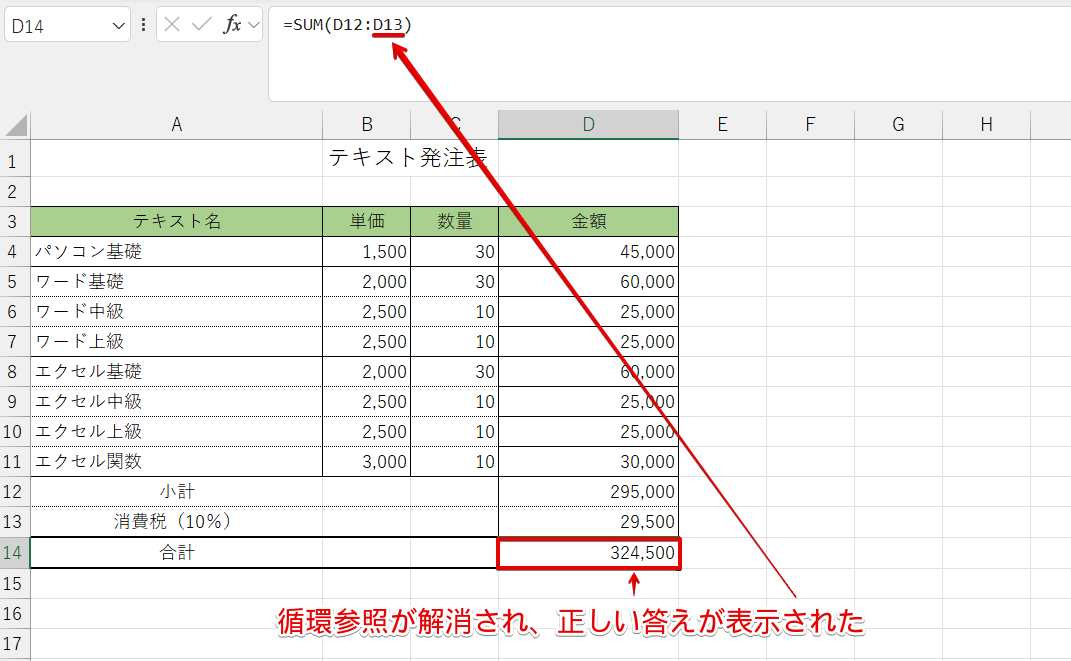Select total value 324,500
The width and height of the screenshot is (1071, 661).
[589, 553]
